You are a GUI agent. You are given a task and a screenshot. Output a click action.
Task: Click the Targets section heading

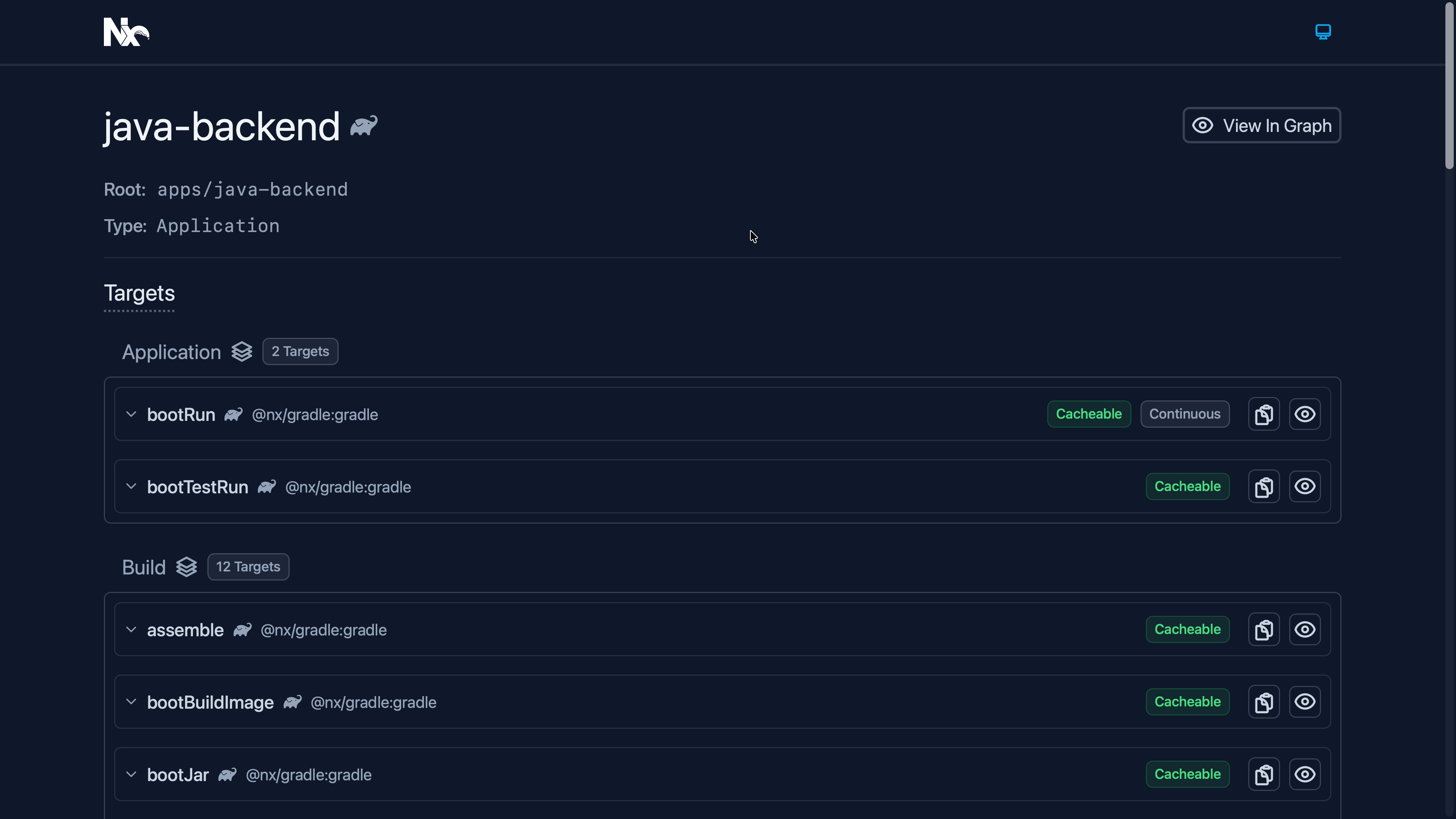click(139, 293)
